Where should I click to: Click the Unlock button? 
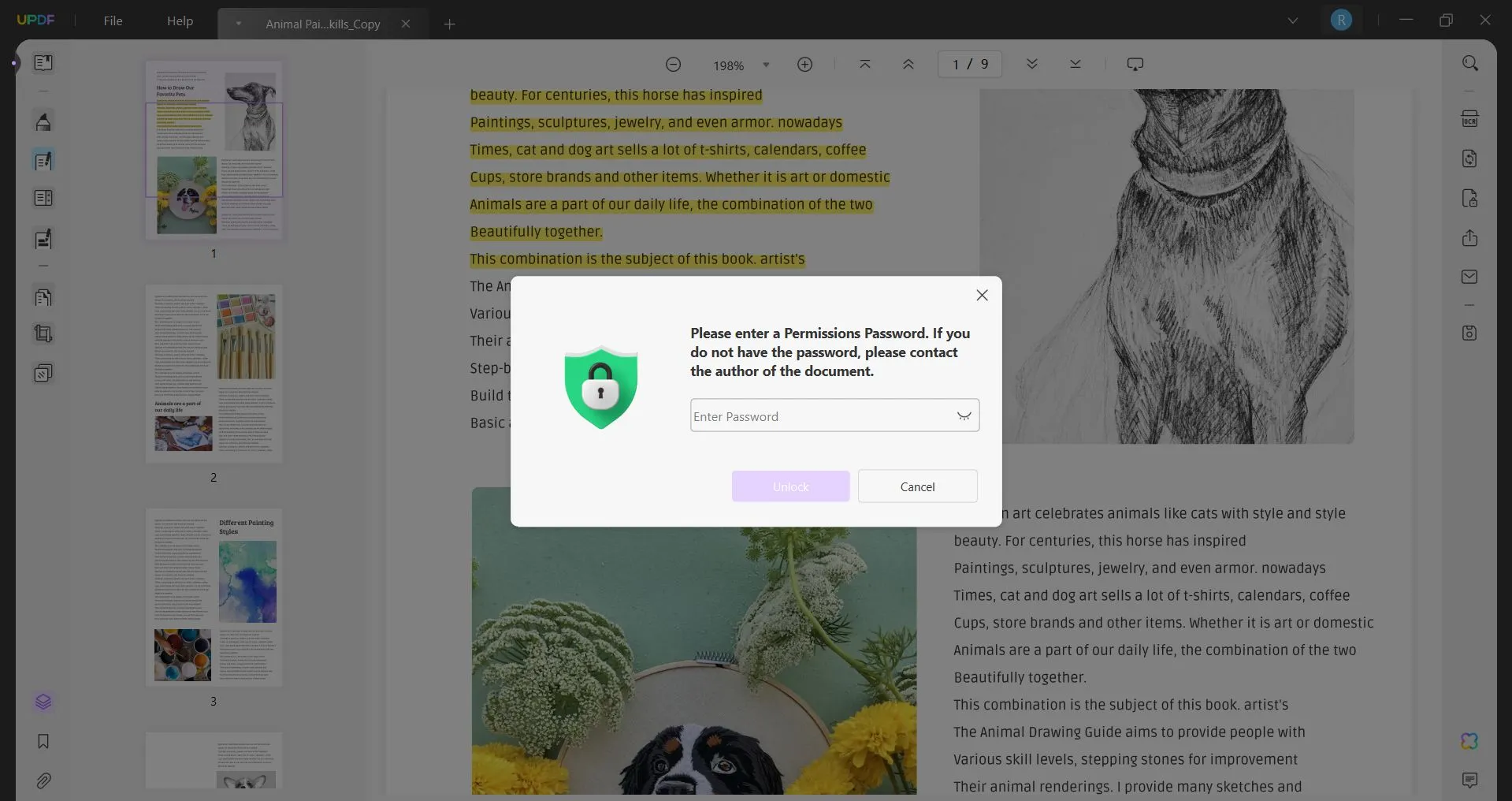790,486
